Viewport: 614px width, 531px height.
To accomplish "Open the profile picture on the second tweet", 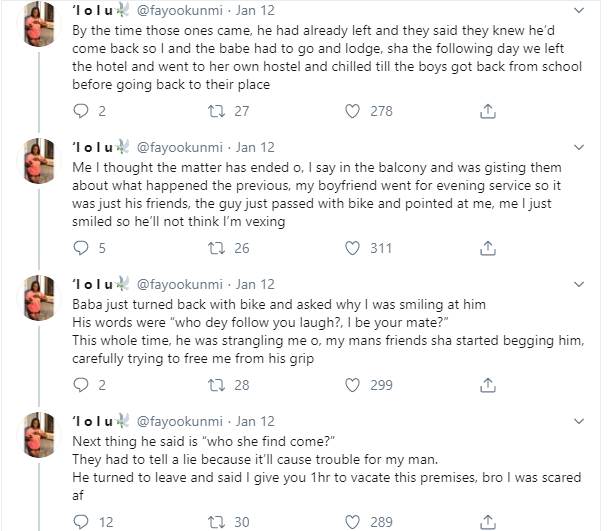I will pos(45,161).
